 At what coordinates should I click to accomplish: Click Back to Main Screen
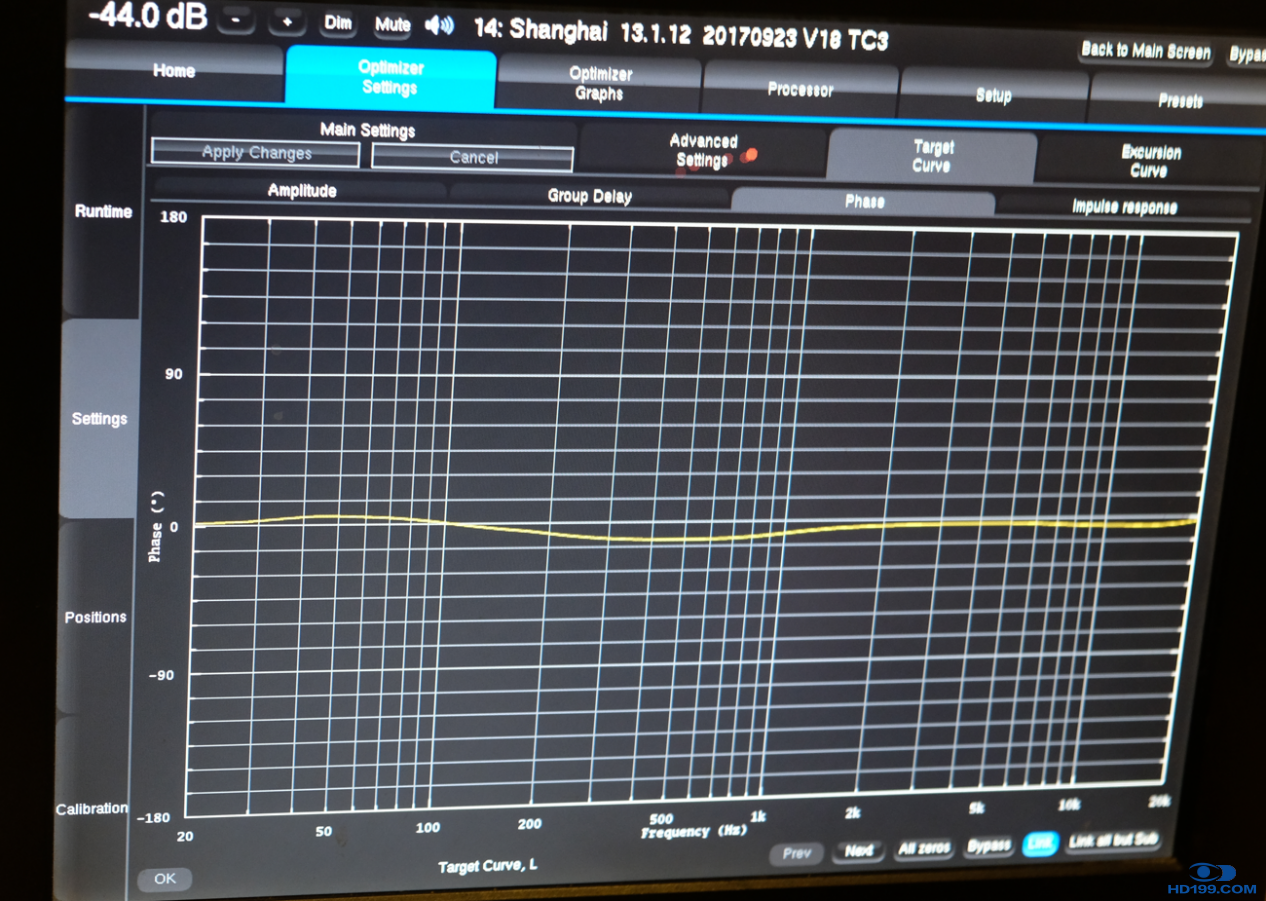pos(1146,51)
